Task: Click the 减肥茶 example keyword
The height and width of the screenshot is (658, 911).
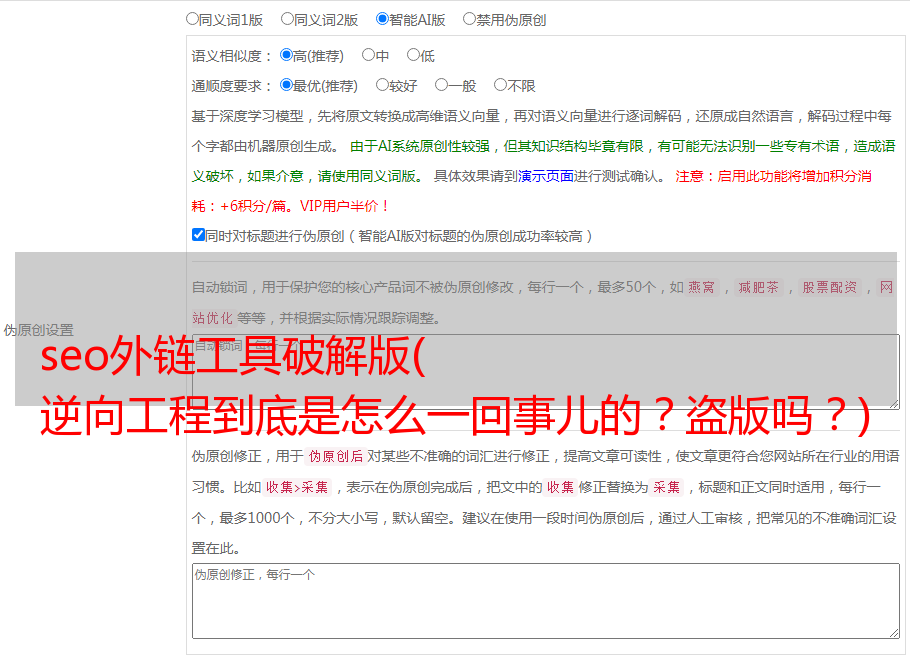Action: pos(758,287)
